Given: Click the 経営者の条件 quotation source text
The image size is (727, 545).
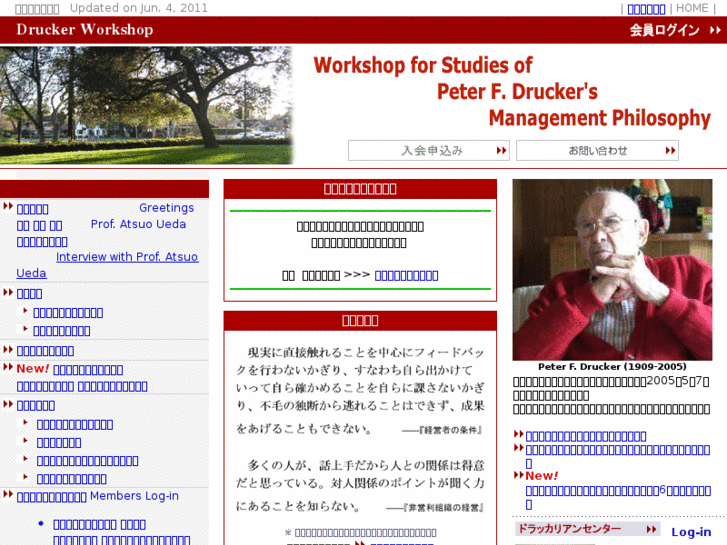Looking at the screenshot, I should tap(450, 430).
